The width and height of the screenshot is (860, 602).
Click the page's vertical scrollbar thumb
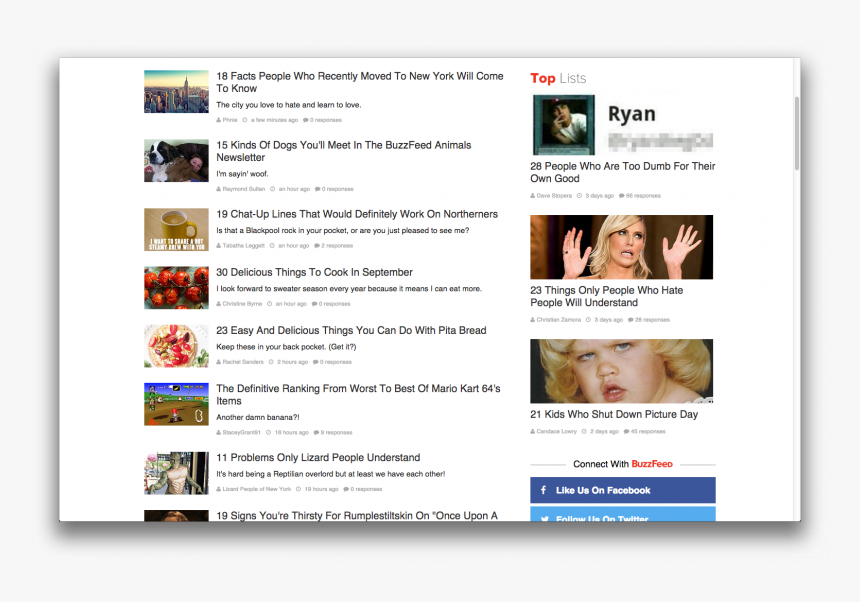pos(797,133)
